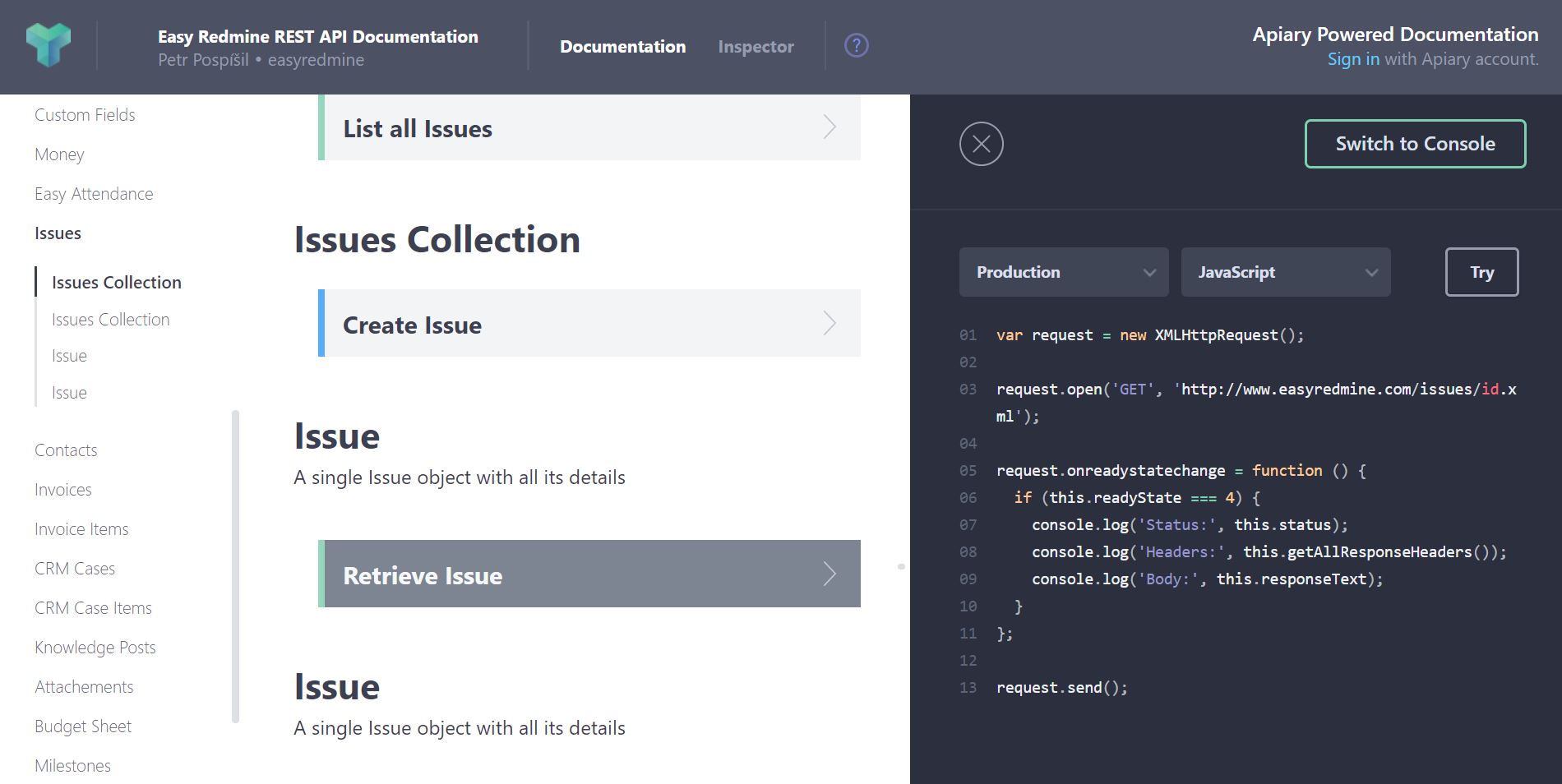Click the Retrieve Issue chevron arrow
The width and height of the screenshot is (1562, 784).
tap(830, 574)
